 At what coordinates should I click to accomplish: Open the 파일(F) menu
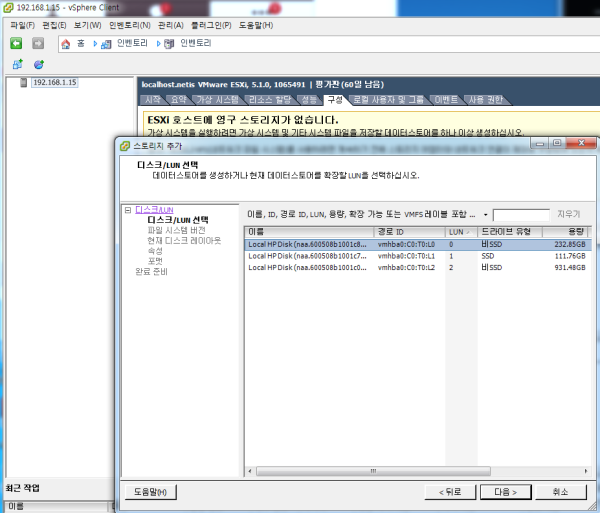tap(23, 25)
